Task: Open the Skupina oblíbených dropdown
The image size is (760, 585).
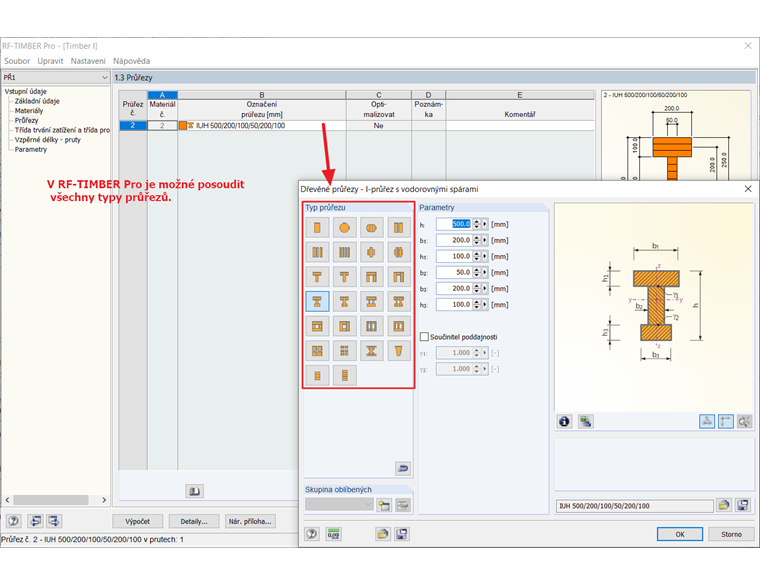Action: (x=368, y=505)
